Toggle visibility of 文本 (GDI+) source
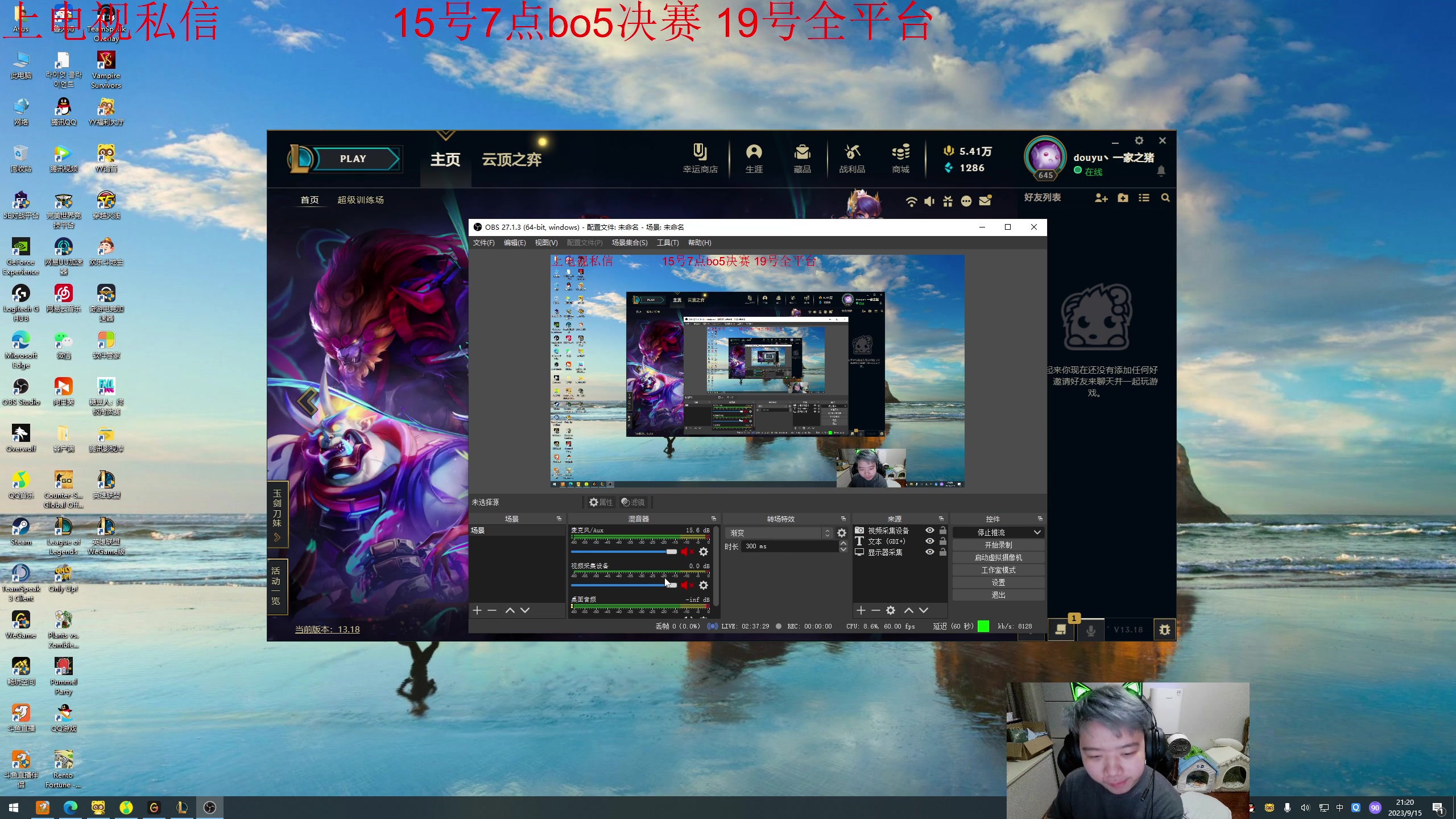Screen dimensions: 1456x819 pos(929,541)
